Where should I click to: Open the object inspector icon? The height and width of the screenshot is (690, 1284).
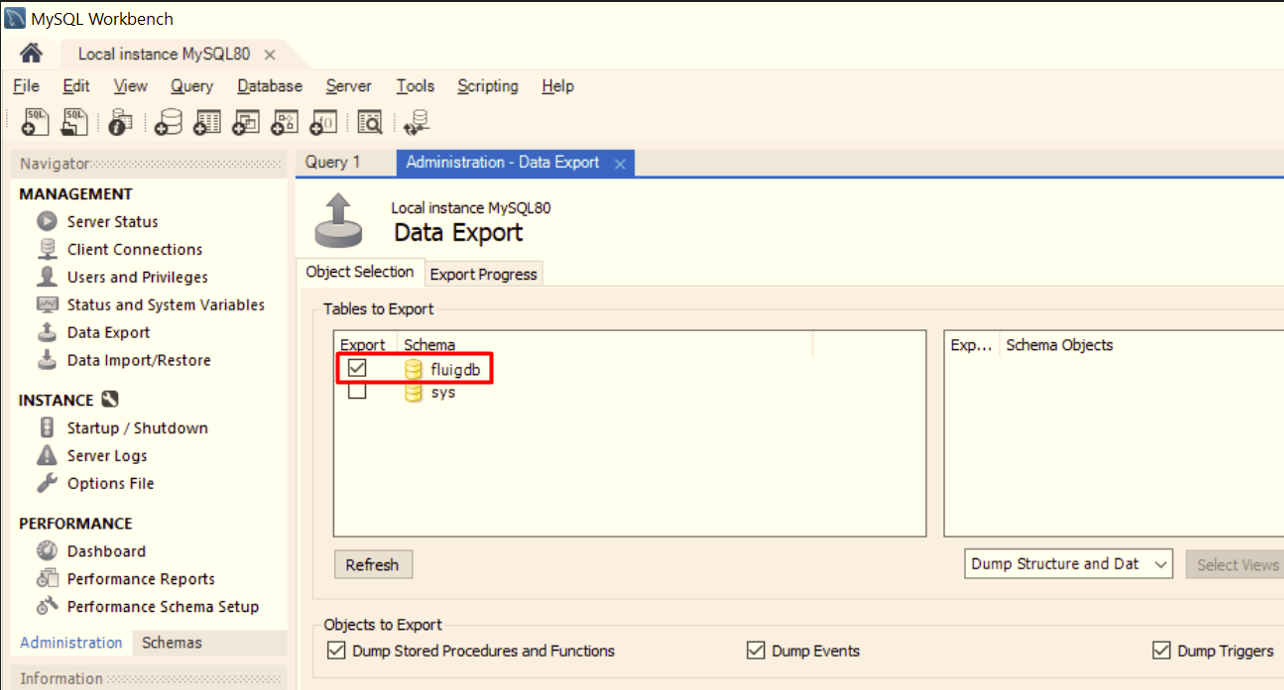click(120, 122)
